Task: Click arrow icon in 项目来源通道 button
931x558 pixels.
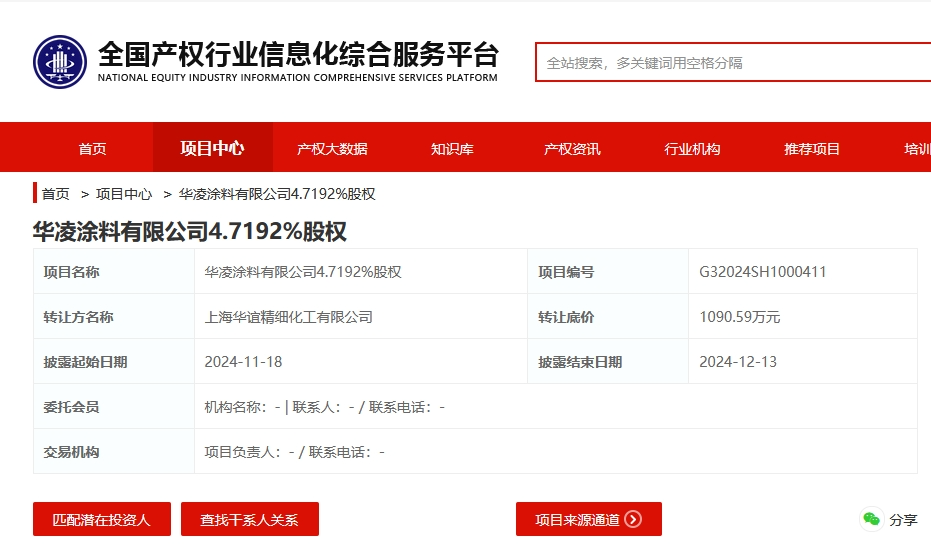Action: 634,519
